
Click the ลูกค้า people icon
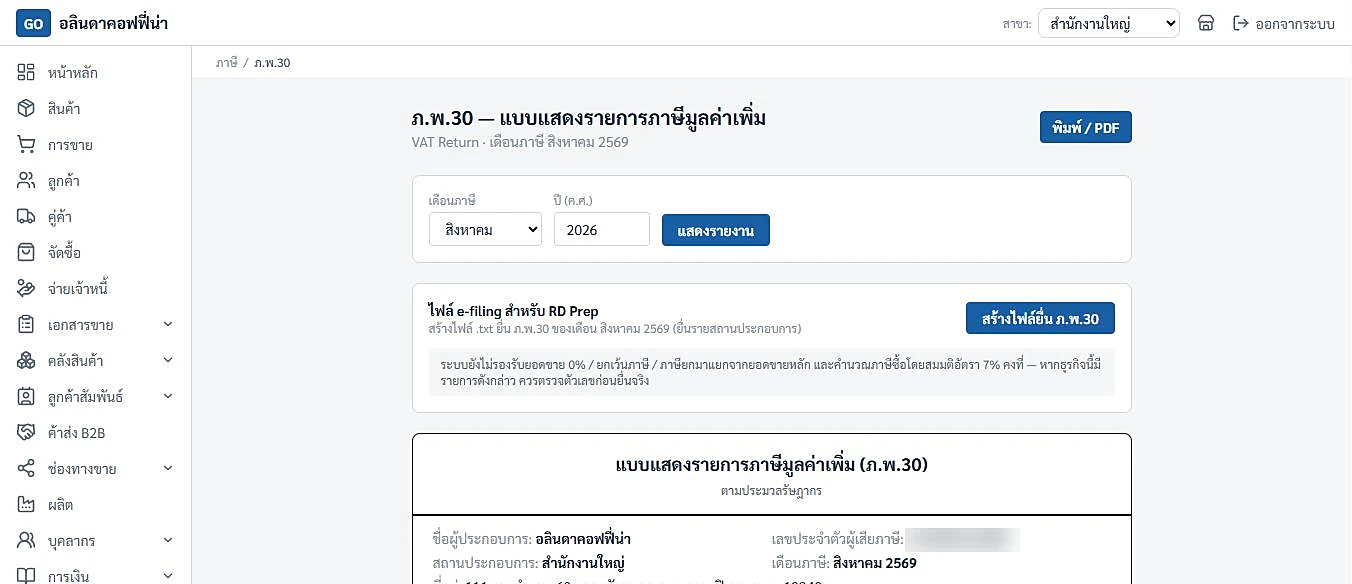click(26, 181)
